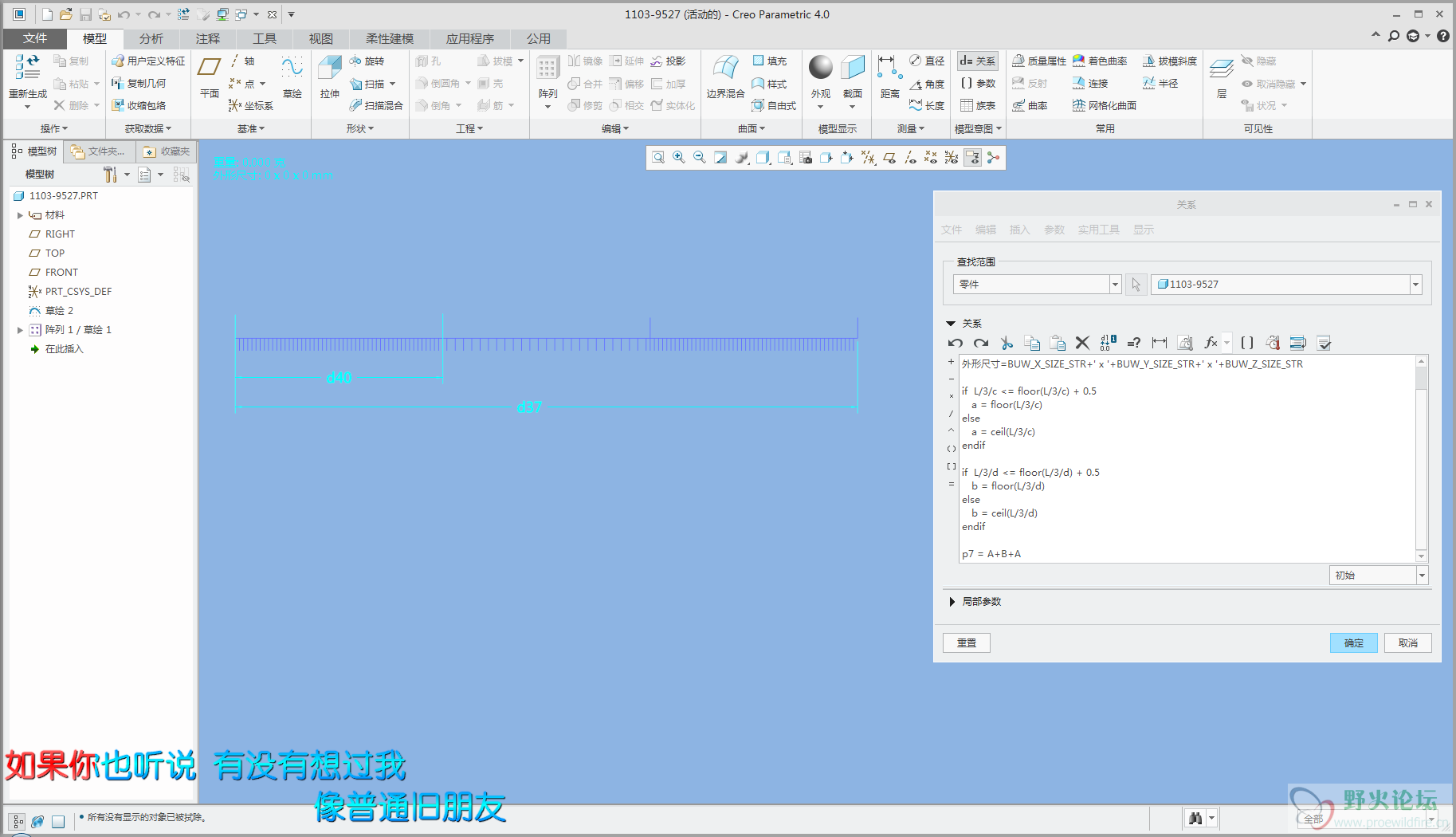Collapse the 关系 section in Relations dialog
Screen dimensions: 1456x837
coord(951,324)
